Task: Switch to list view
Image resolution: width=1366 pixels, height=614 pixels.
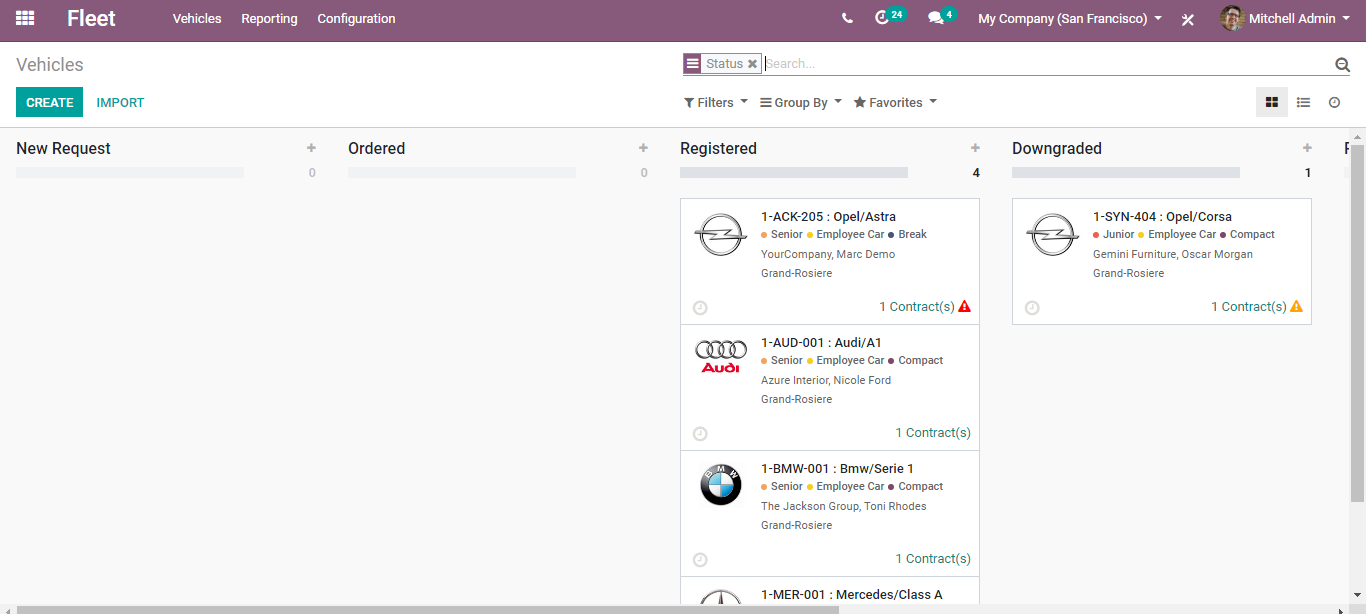Action: point(1303,102)
